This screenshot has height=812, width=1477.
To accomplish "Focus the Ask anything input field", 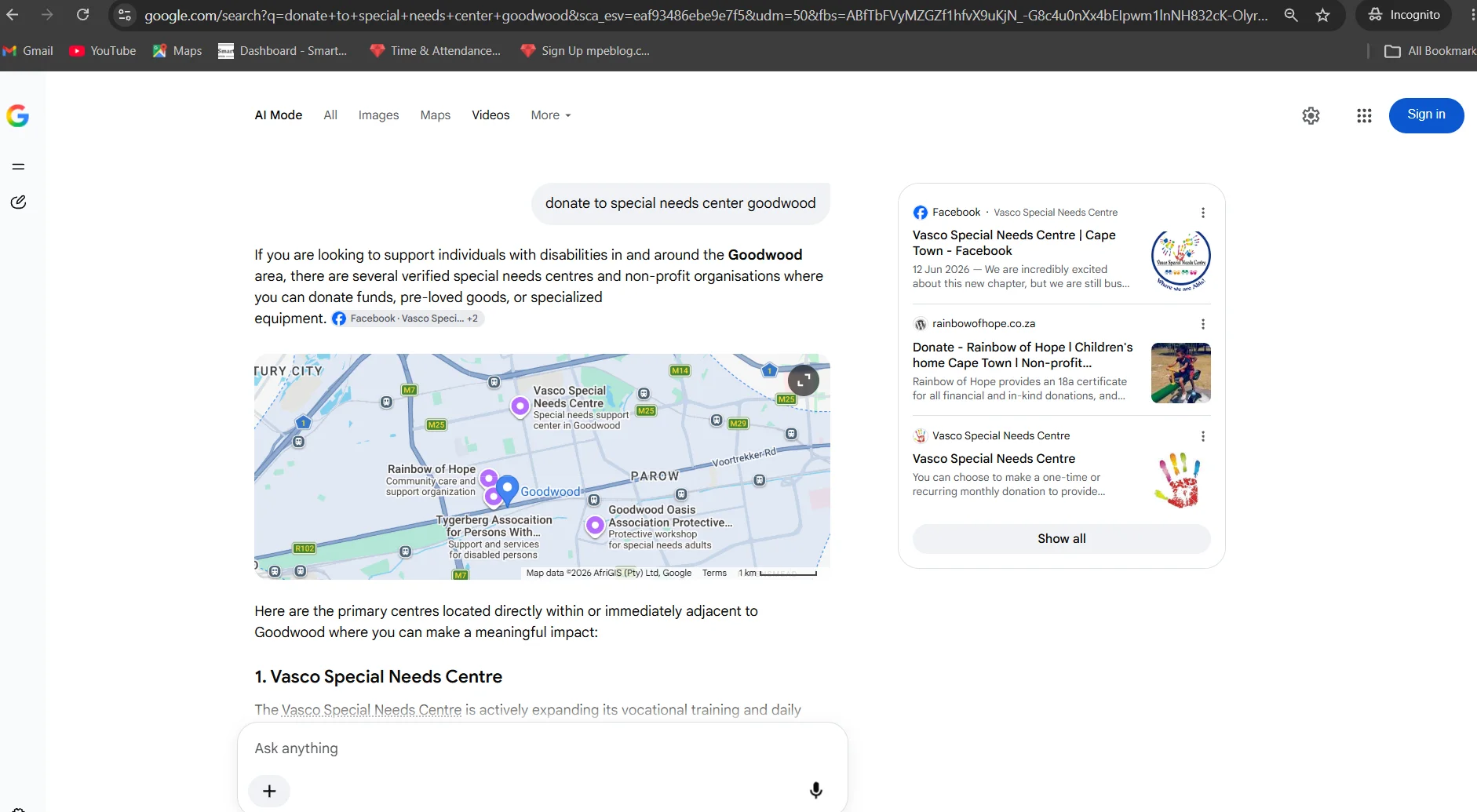I will click(542, 748).
